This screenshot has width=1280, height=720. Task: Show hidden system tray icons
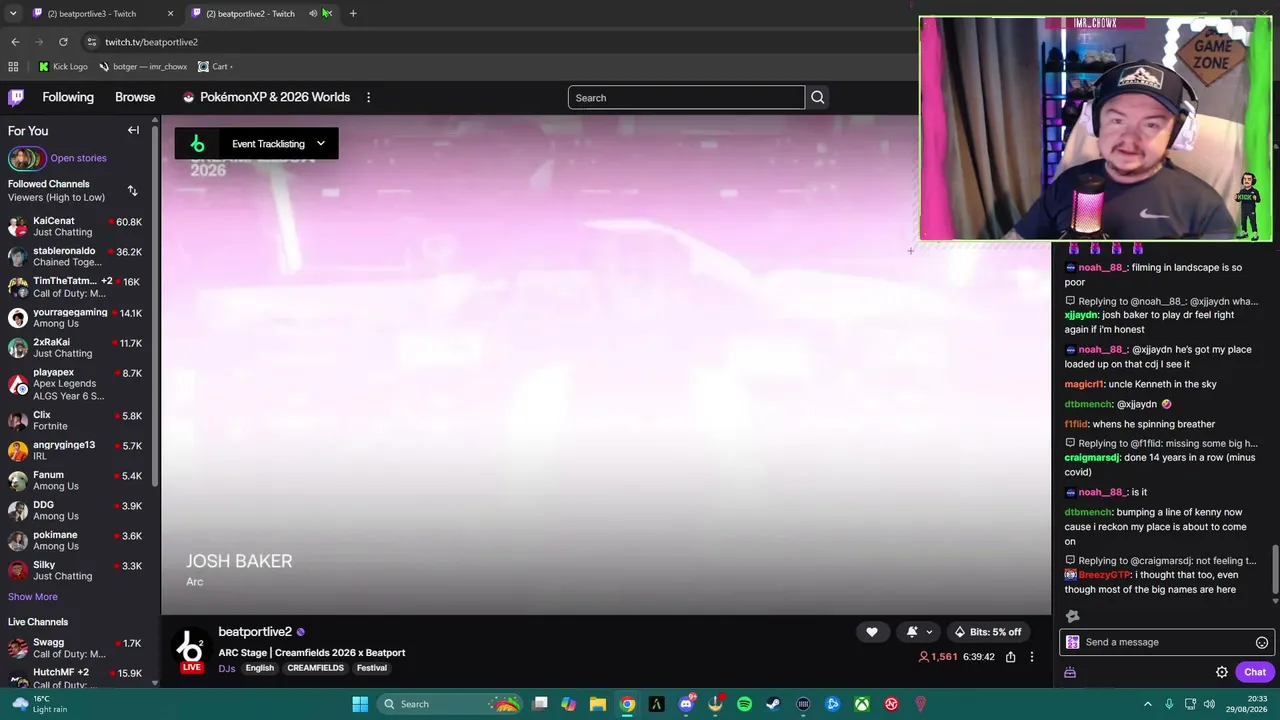(x=1148, y=704)
